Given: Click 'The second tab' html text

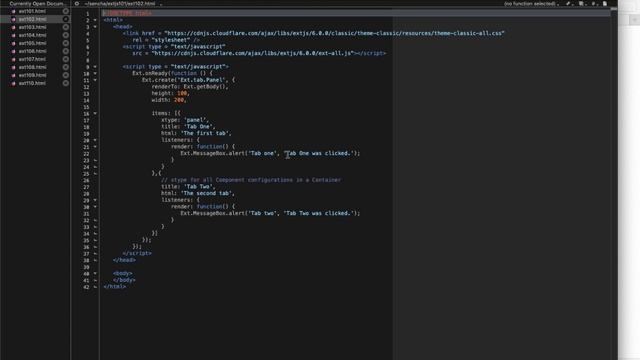Looking at the screenshot, I should 207,193.
